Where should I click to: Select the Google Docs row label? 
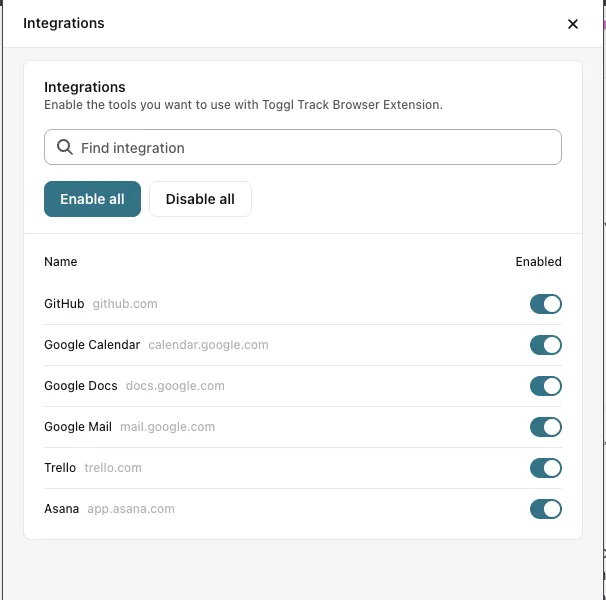point(81,386)
